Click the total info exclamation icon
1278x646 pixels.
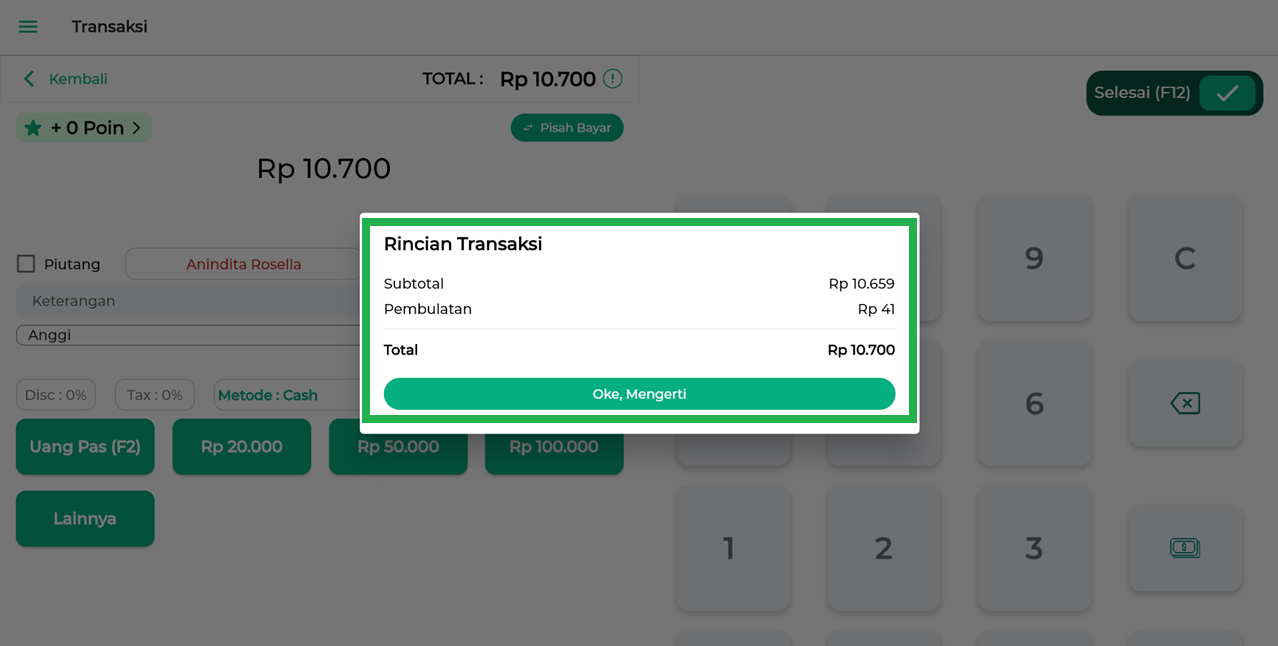pos(613,79)
